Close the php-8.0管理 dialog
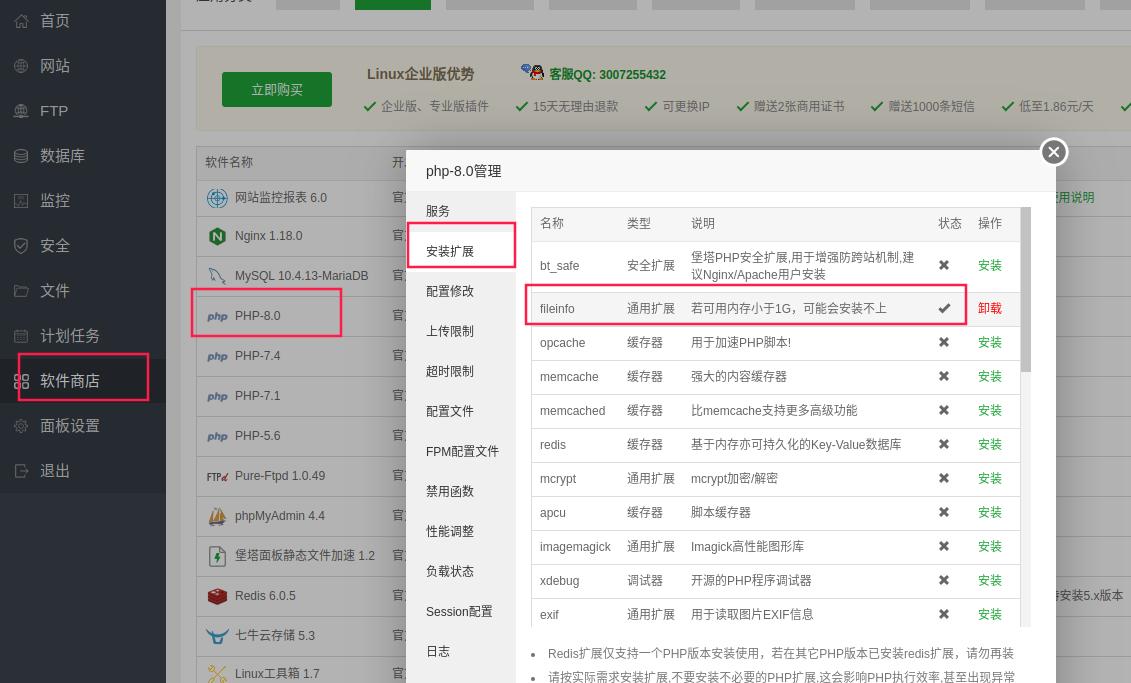Screen dimensions: 1131x683 pos(1053,152)
